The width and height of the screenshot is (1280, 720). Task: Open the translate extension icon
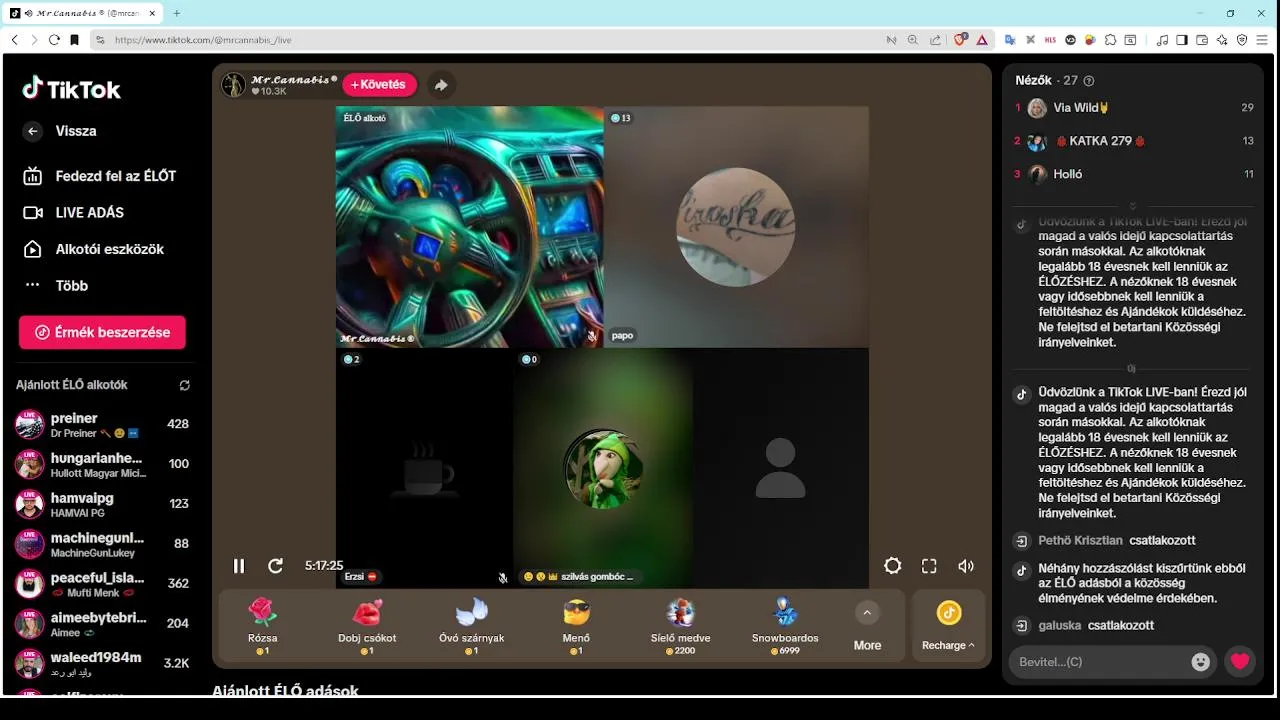pyautogui.click(x=1010, y=40)
